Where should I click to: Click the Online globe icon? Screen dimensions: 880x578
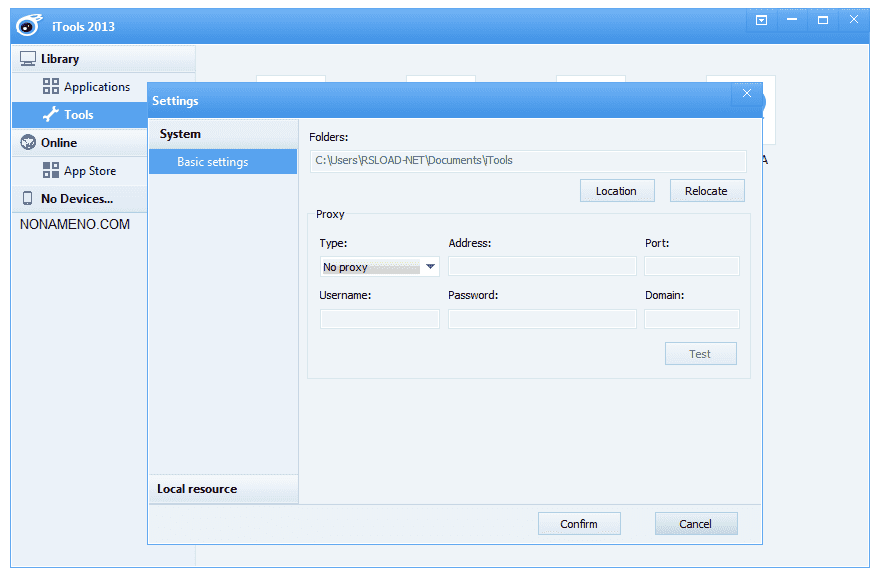[x=28, y=143]
